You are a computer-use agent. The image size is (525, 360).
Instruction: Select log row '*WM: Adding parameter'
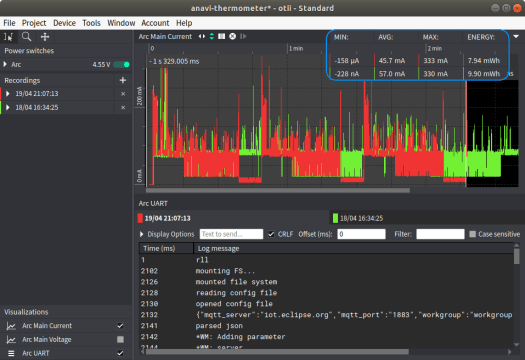point(326,337)
